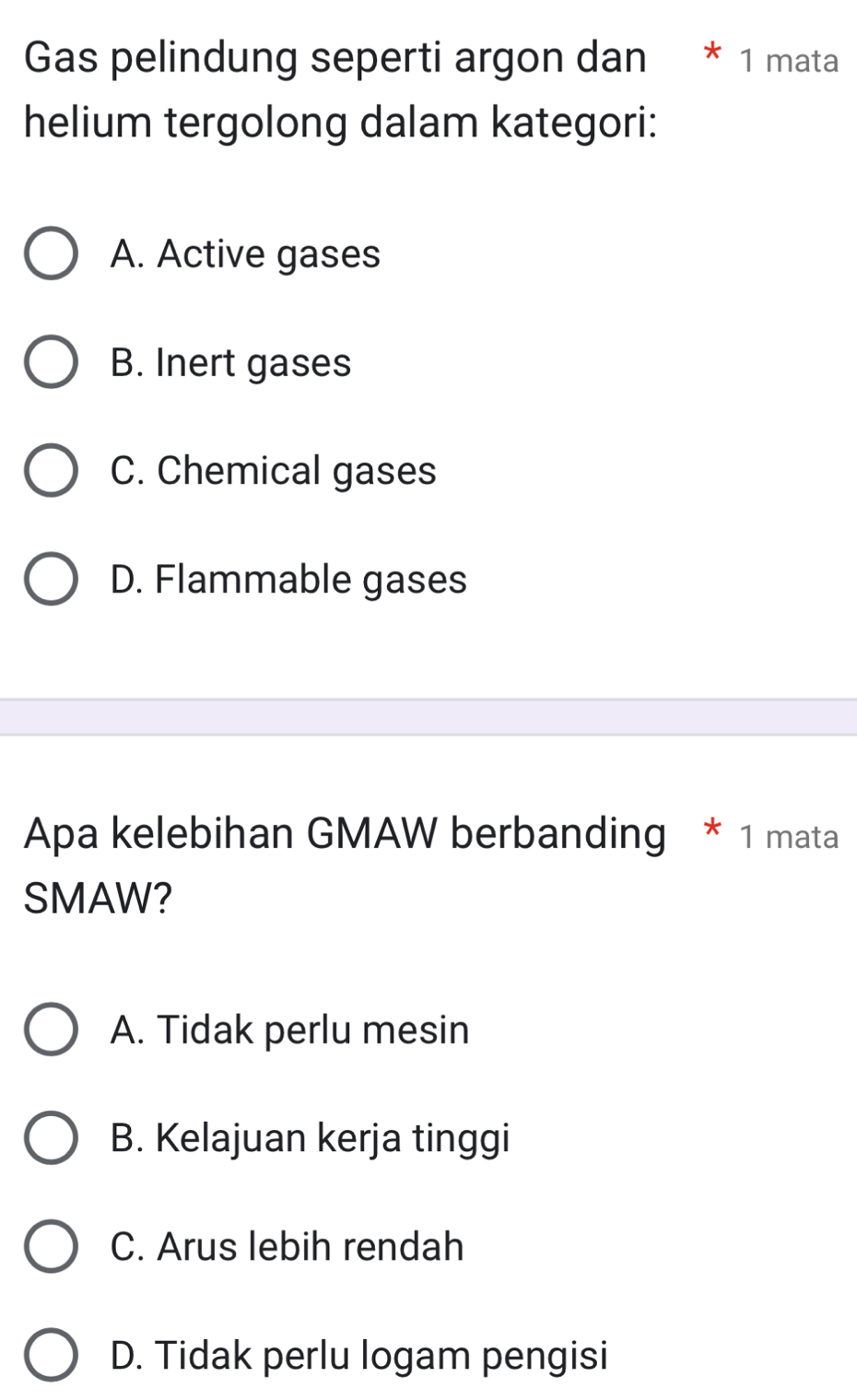This screenshot has width=857, height=1400.
Task: Tap the "A. Tidak perlu mesin" label text
Action: coord(289,1029)
